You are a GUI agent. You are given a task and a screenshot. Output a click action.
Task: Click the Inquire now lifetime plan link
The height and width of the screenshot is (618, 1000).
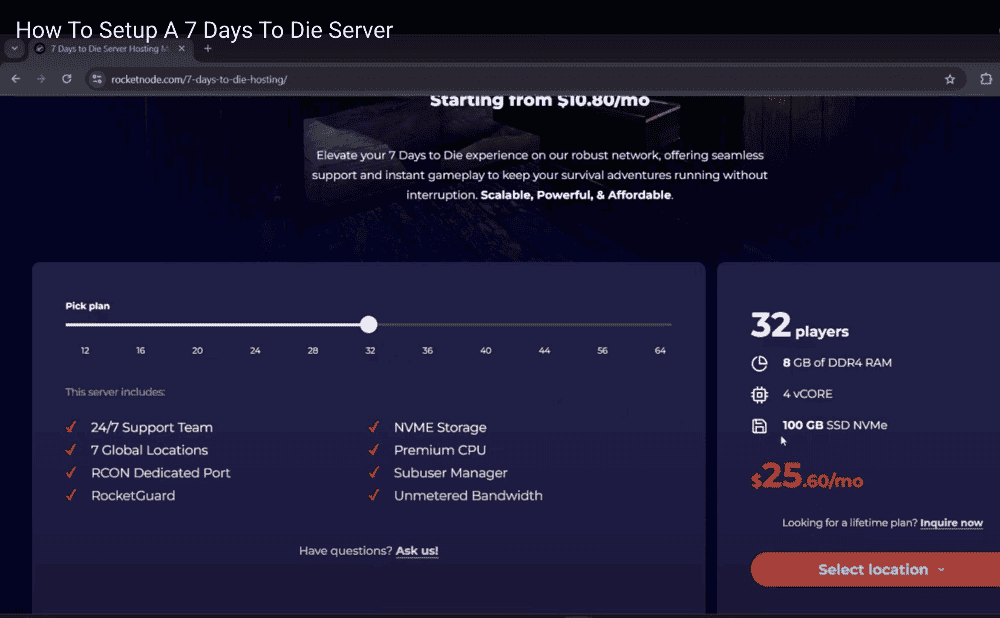(951, 523)
